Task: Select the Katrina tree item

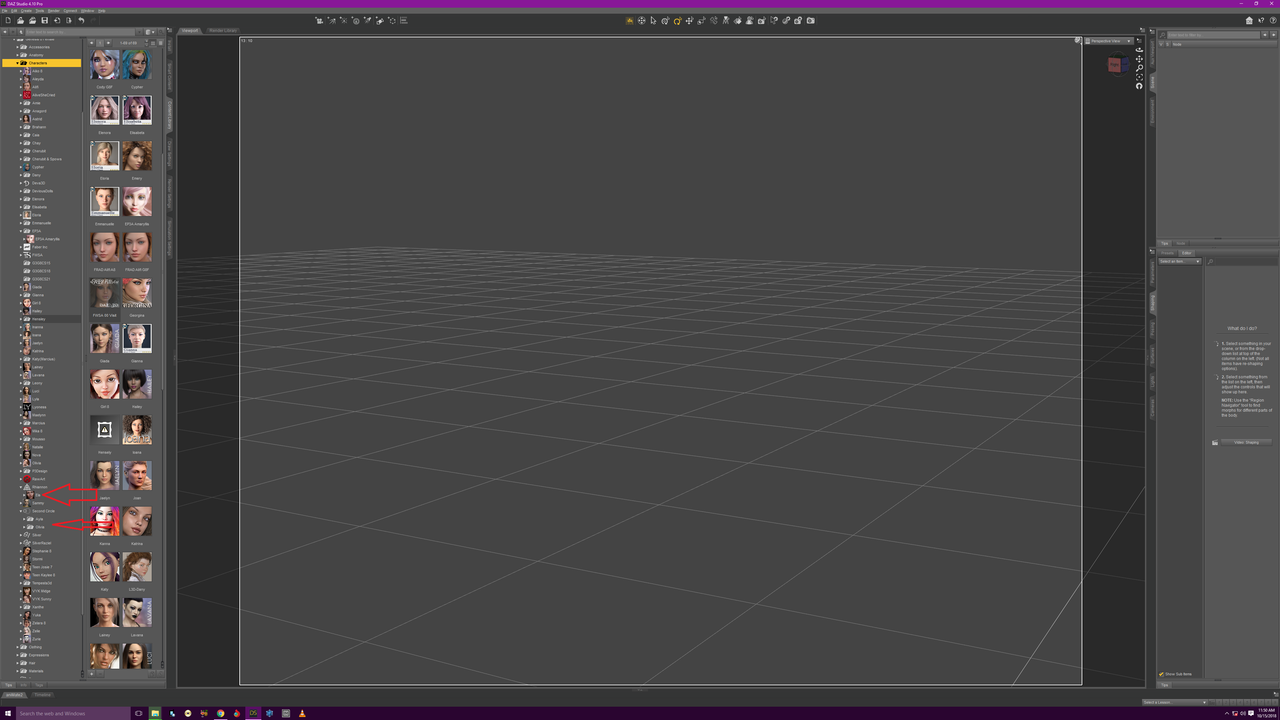Action: (37, 351)
